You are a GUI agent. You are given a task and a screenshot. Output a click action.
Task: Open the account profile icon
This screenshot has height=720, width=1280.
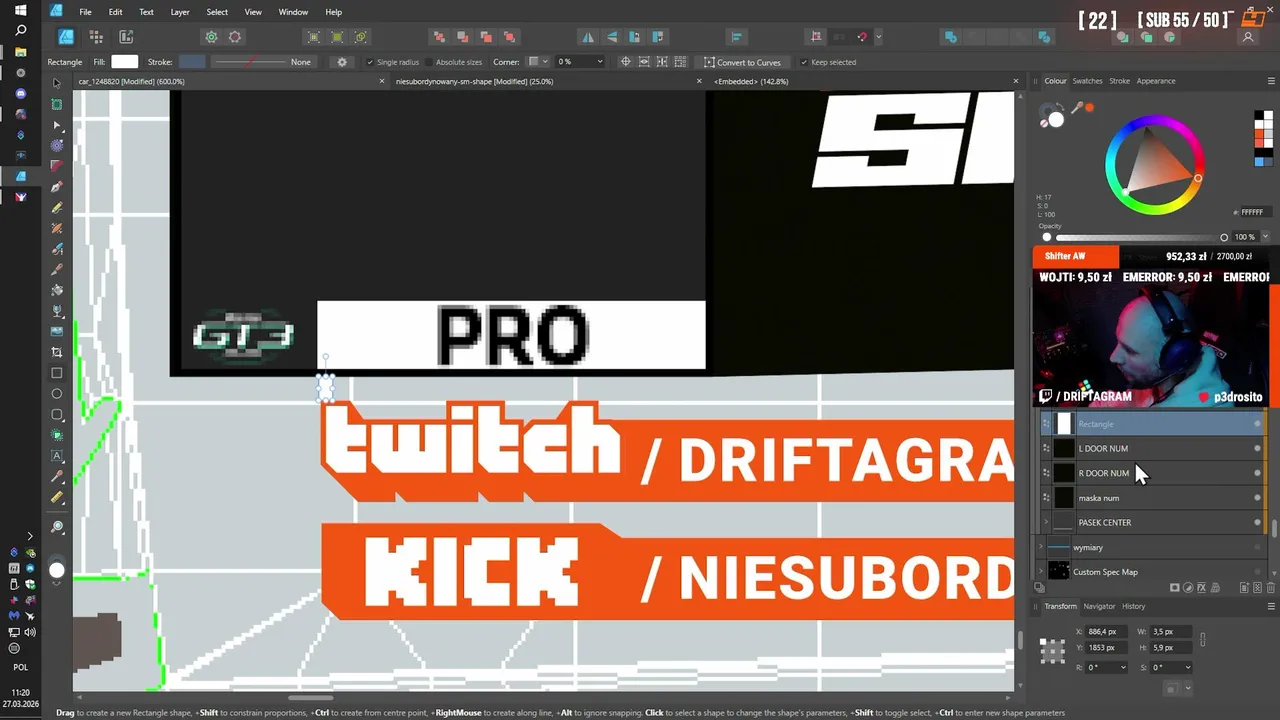[1248, 37]
